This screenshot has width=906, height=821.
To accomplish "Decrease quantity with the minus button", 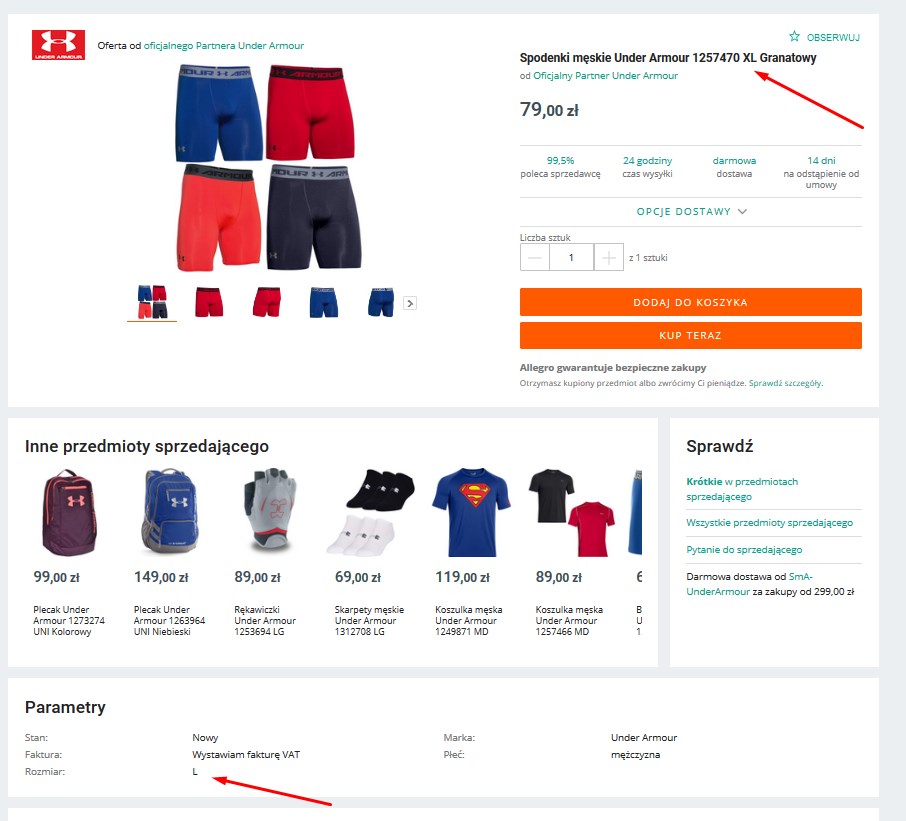I will pyautogui.click(x=534, y=257).
